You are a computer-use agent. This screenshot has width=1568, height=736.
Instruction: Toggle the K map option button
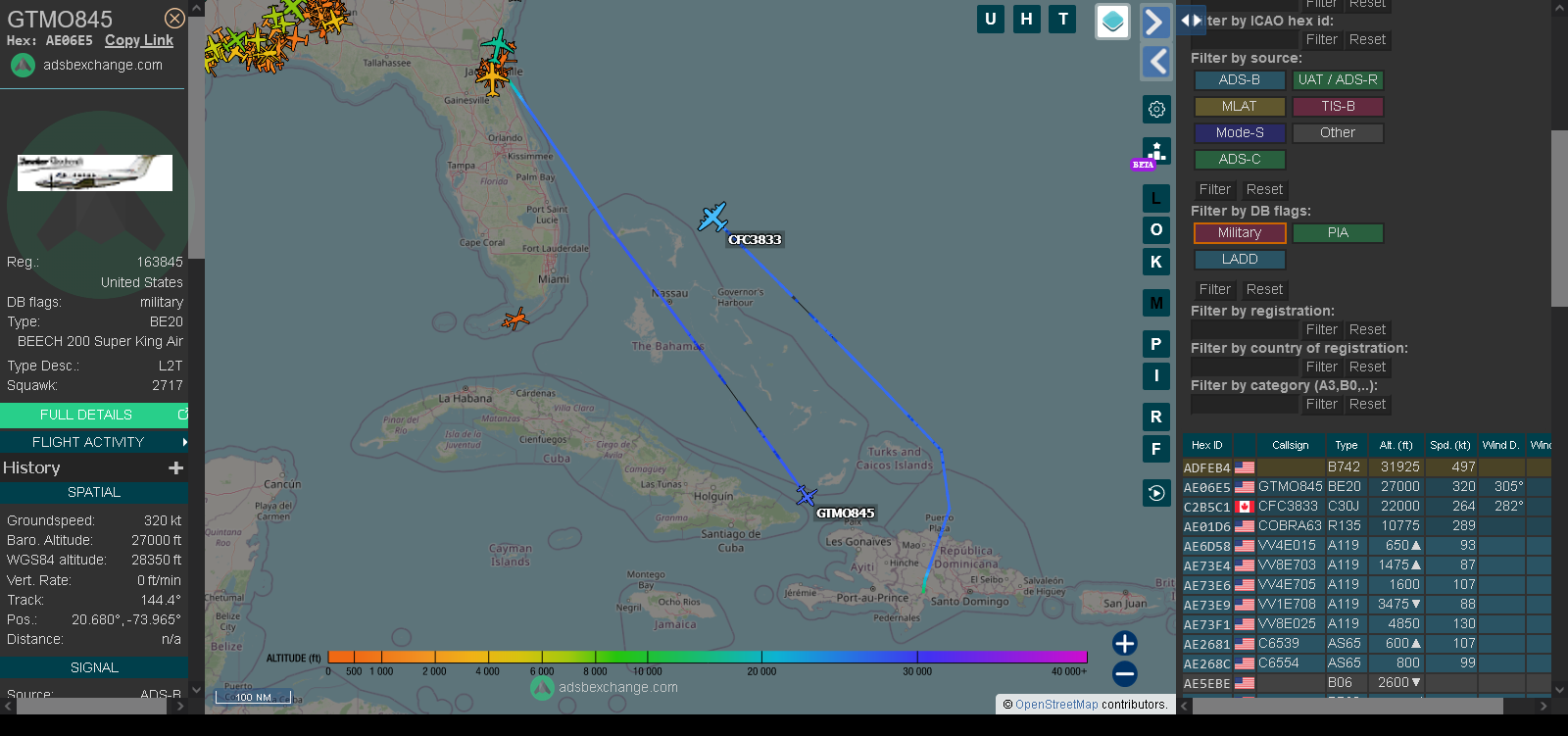click(x=1156, y=262)
